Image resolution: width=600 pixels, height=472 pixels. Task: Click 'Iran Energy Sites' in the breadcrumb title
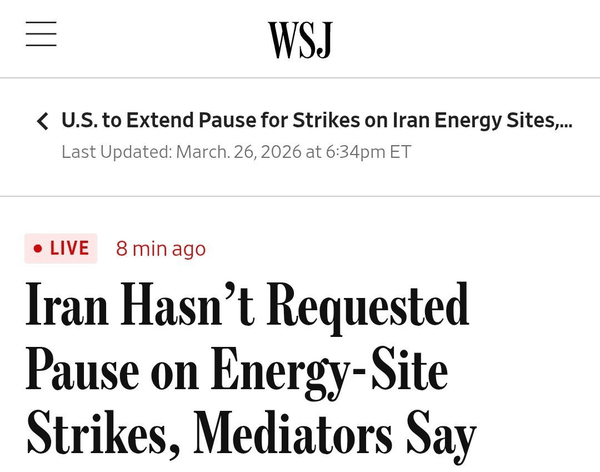click(x=478, y=122)
